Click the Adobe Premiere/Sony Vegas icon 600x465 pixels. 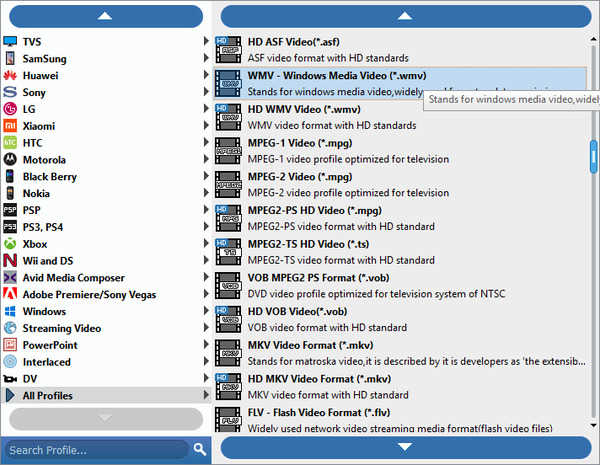[x=10, y=294]
